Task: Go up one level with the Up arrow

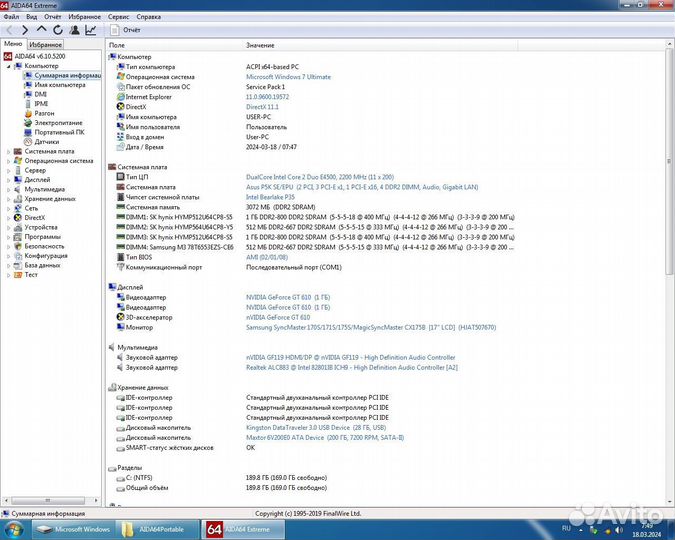Action: [41, 30]
